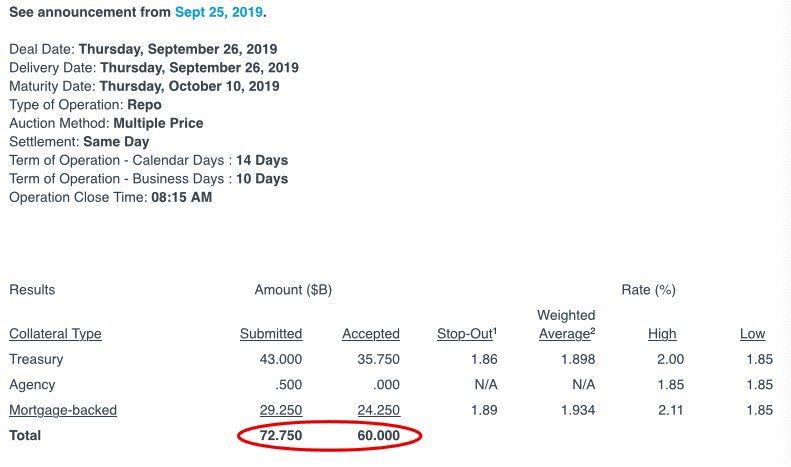Viewport: 791px width, 467px height.
Task: Open the Sept 25, 2019 announcement link
Action: tap(219, 12)
